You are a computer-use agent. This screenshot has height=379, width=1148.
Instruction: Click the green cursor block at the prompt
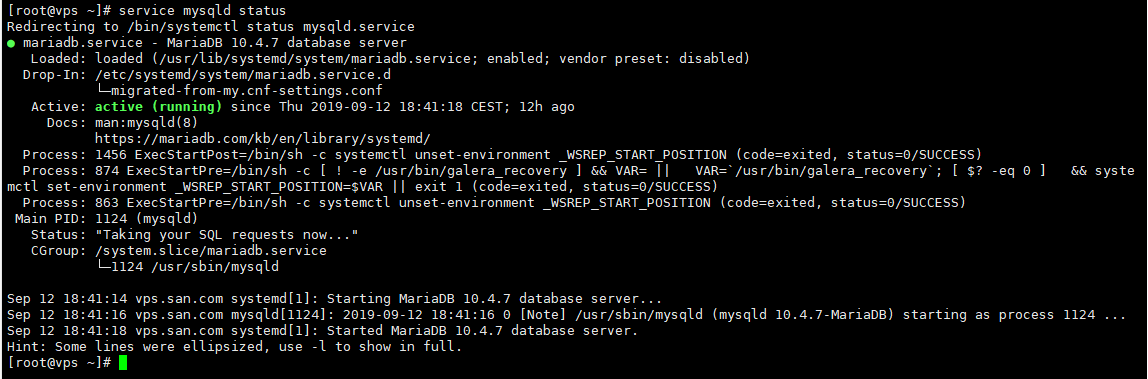click(123, 363)
